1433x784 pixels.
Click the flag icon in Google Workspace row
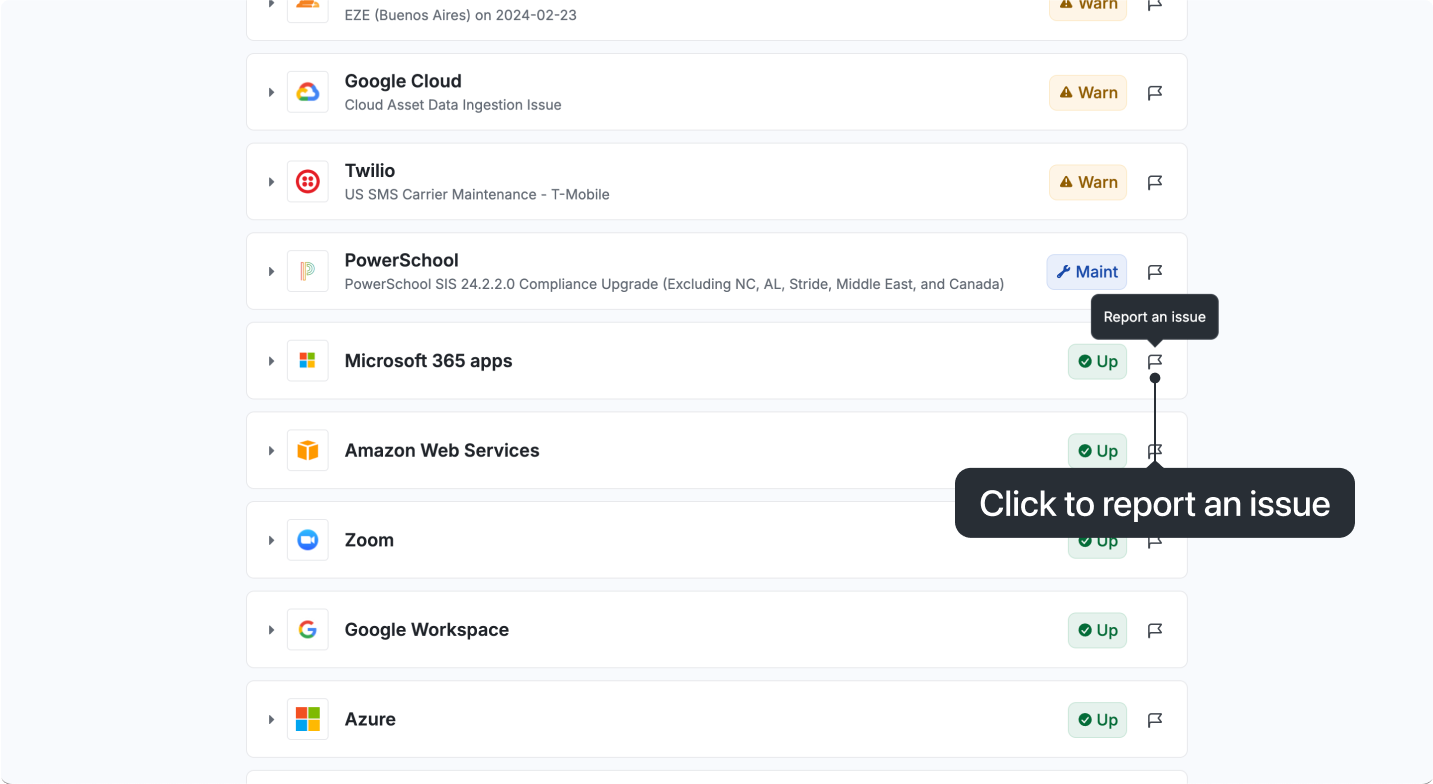tap(1155, 630)
